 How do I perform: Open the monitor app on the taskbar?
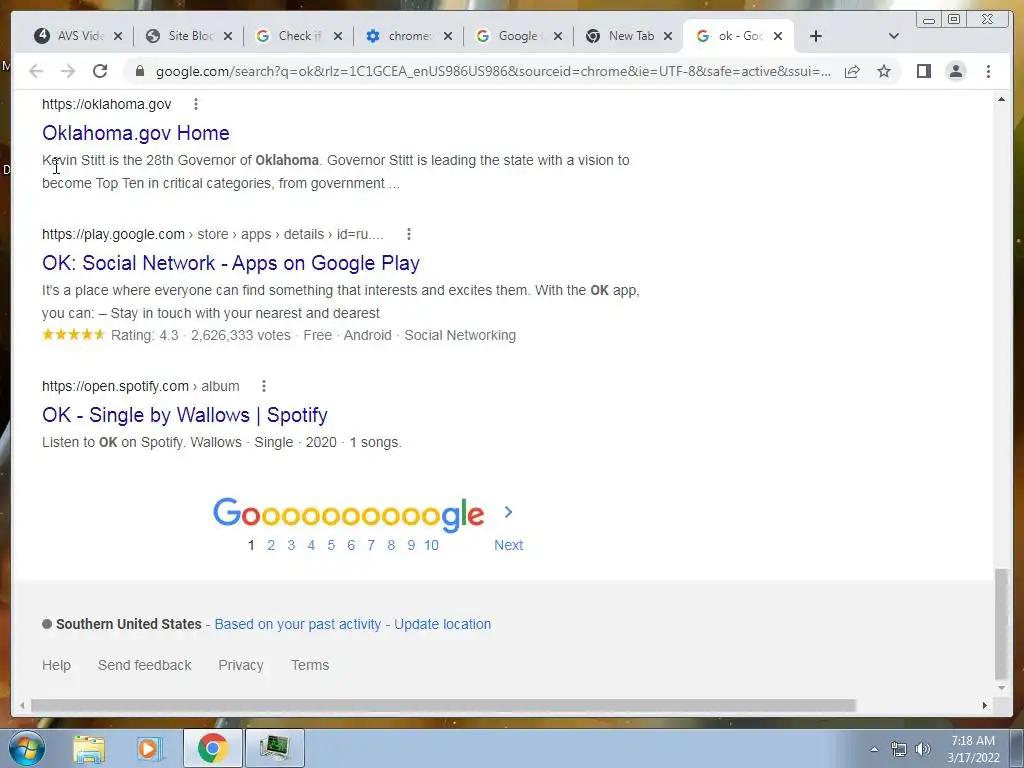[274, 748]
